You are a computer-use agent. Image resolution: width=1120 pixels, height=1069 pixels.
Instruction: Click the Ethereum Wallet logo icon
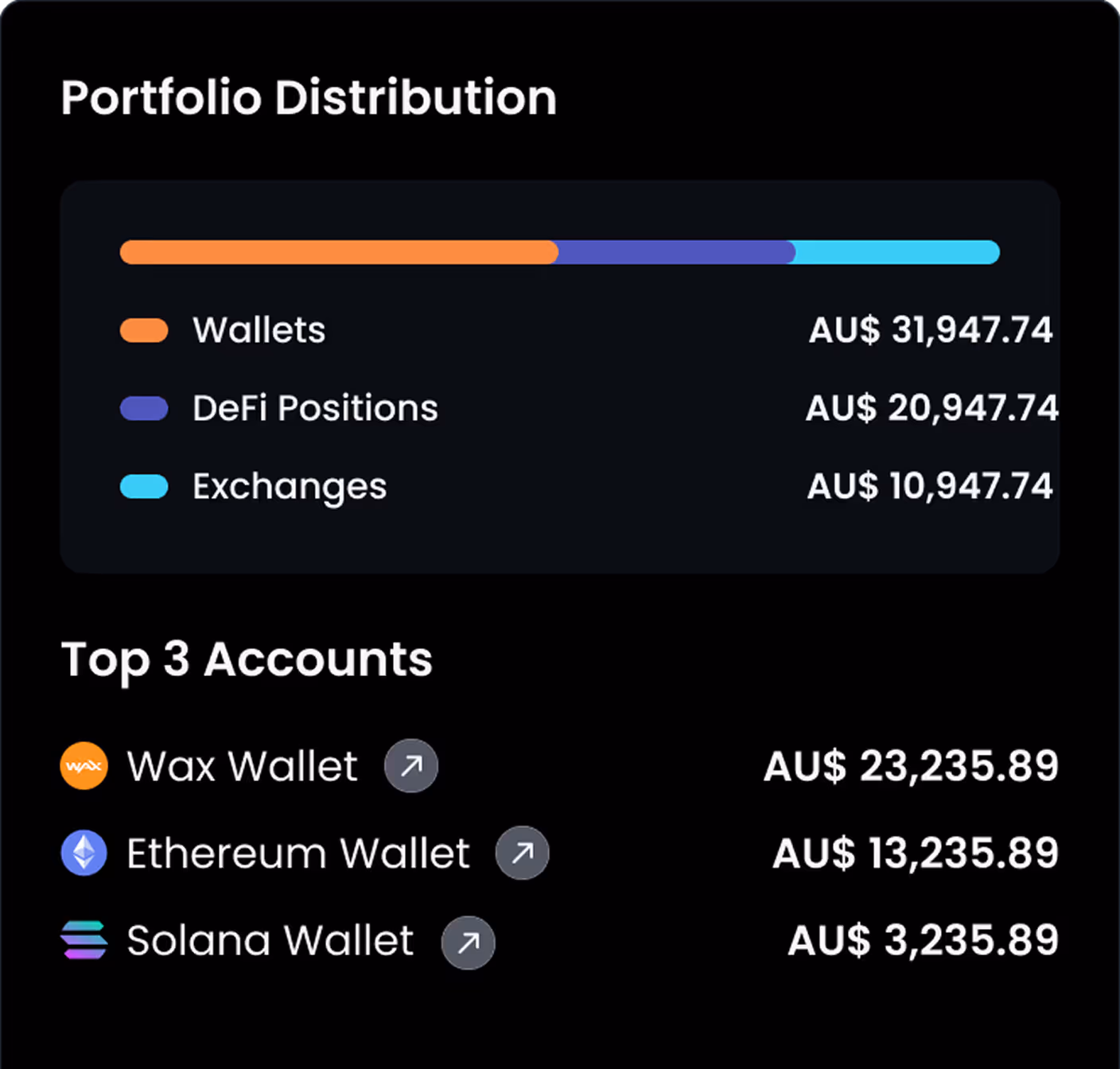tap(84, 853)
